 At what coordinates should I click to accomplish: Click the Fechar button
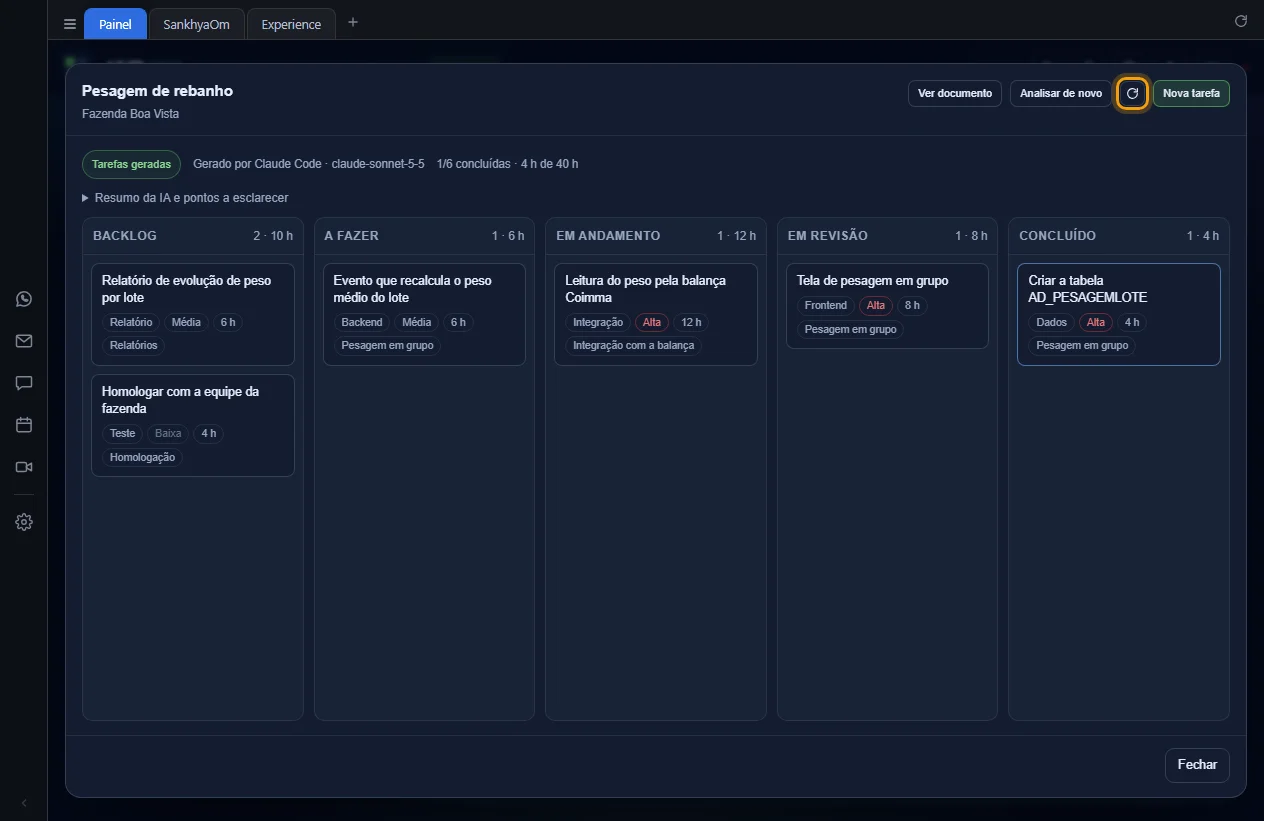click(x=1197, y=765)
